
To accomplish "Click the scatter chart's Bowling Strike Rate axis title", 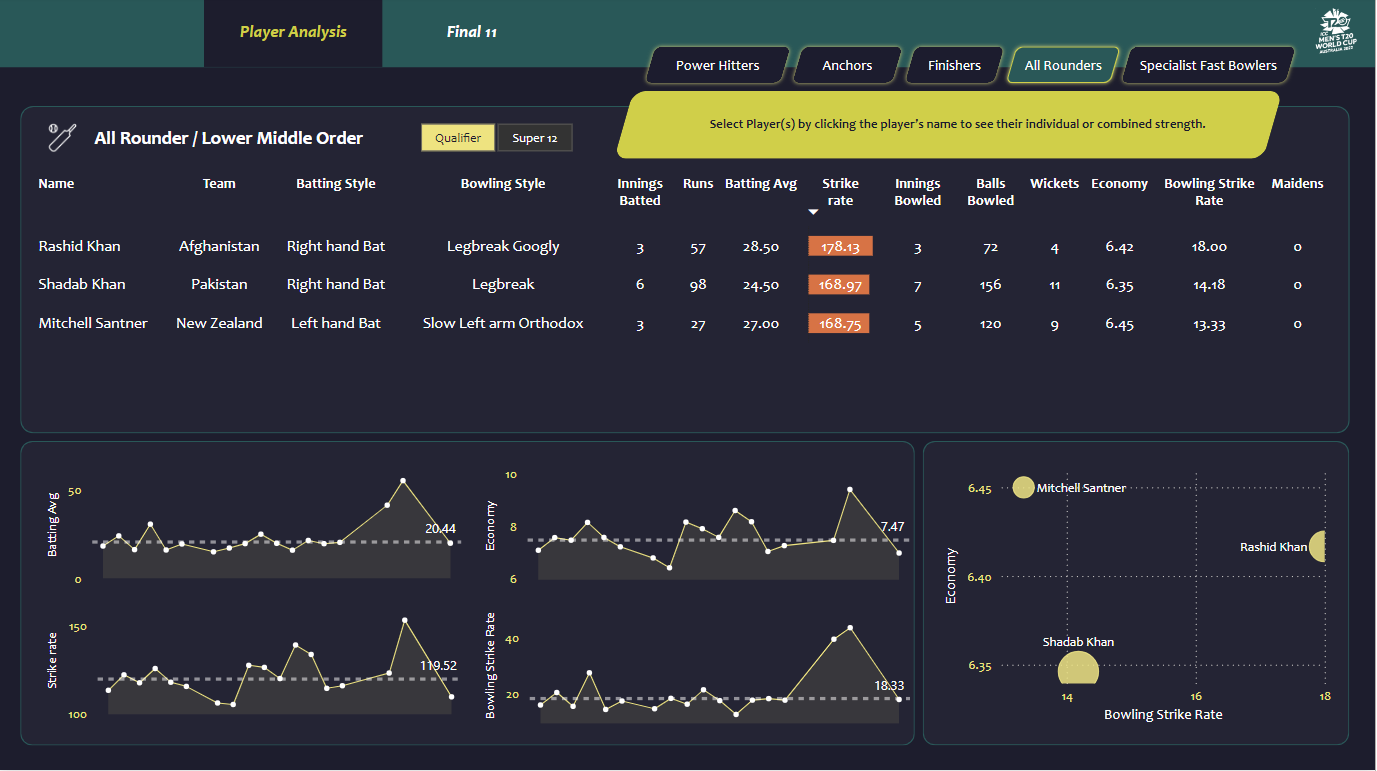I will point(1163,715).
